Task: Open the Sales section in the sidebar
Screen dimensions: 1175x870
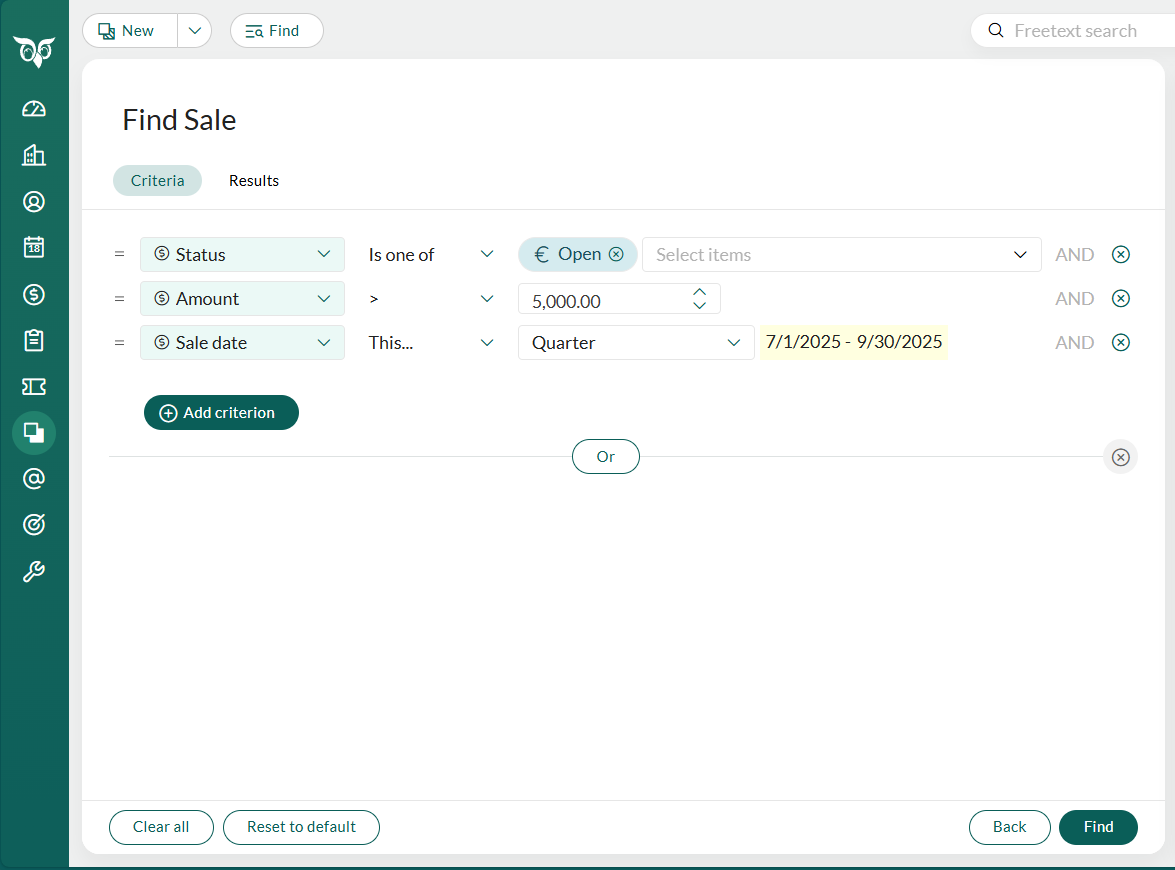Action: [x=33, y=294]
